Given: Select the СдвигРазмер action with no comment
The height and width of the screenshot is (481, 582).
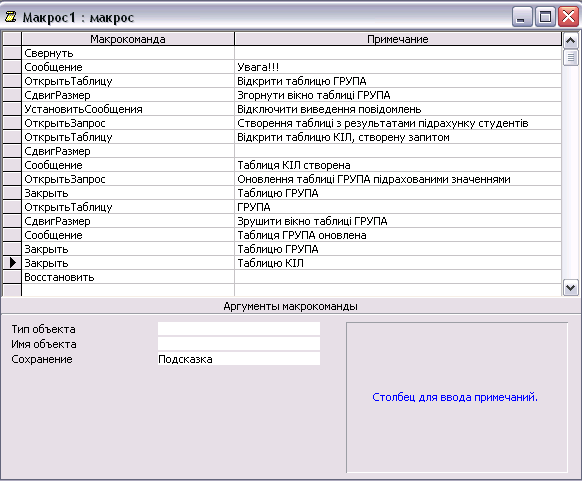Looking at the screenshot, I should tap(128, 151).
